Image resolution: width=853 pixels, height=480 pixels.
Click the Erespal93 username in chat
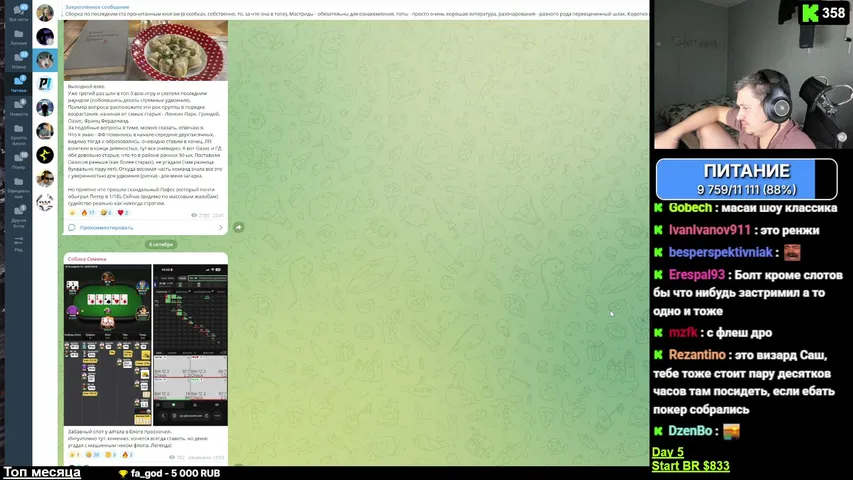696,275
